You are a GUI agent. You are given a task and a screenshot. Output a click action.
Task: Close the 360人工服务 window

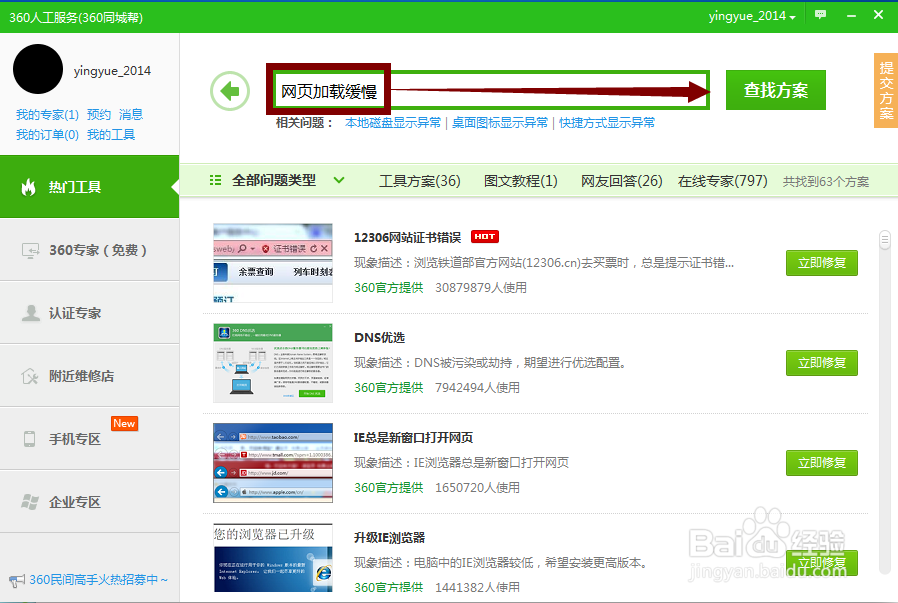tap(878, 15)
